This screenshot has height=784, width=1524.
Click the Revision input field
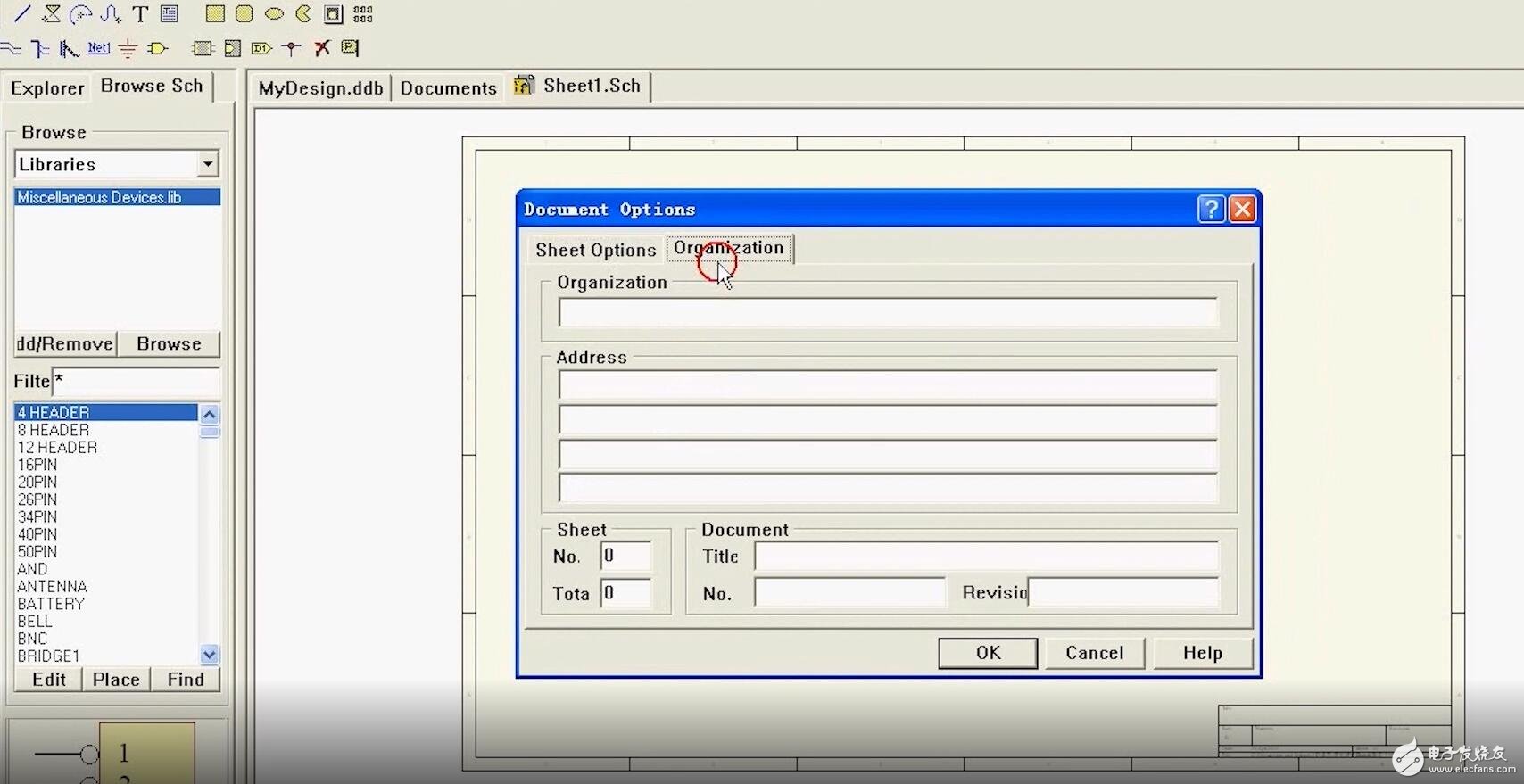[1123, 592]
